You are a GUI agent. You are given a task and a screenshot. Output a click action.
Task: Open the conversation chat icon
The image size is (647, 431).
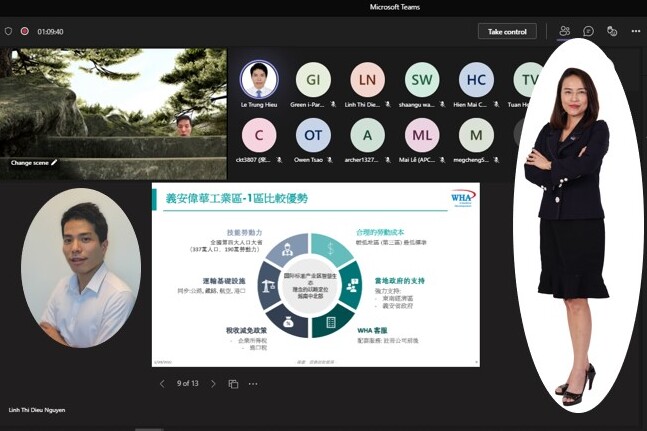(x=588, y=31)
